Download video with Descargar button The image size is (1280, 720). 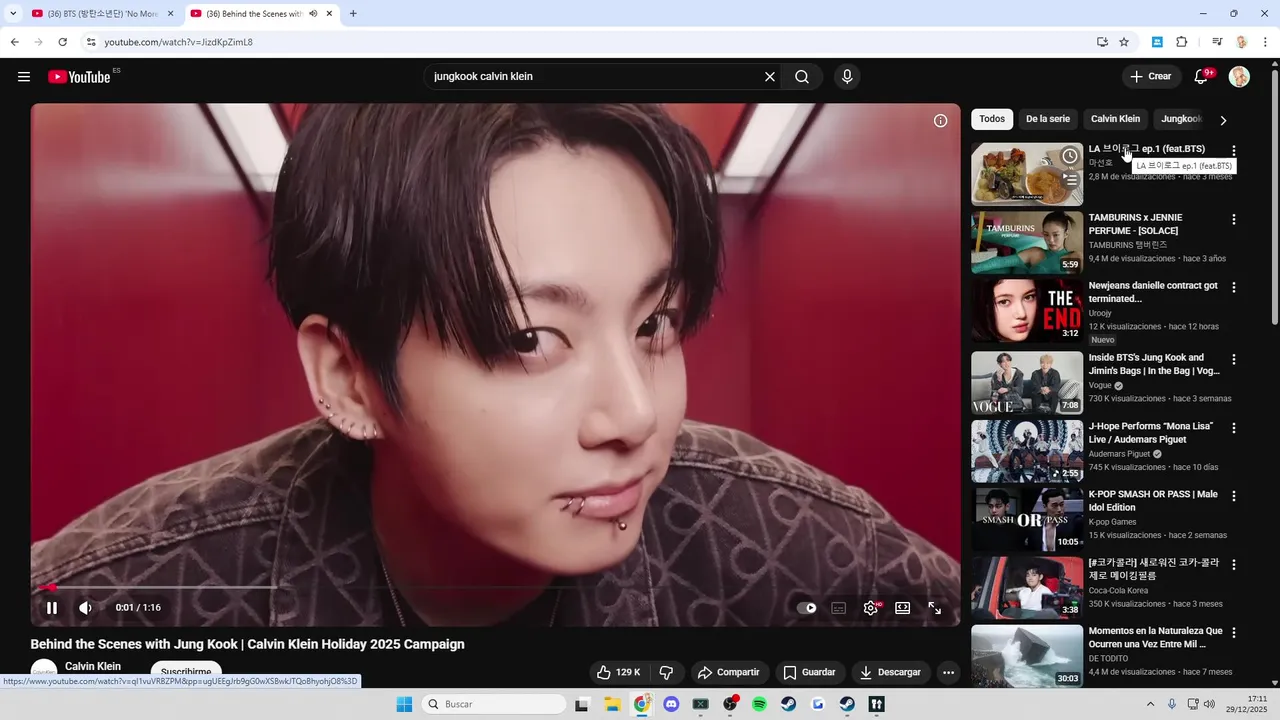point(891,672)
